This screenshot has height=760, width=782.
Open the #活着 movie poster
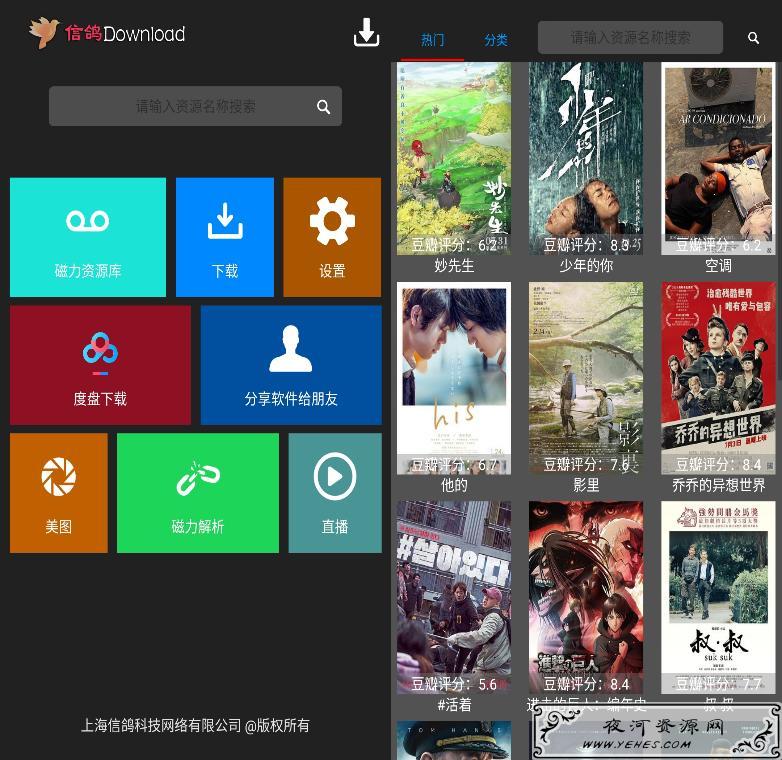click(x=454, y=597)
